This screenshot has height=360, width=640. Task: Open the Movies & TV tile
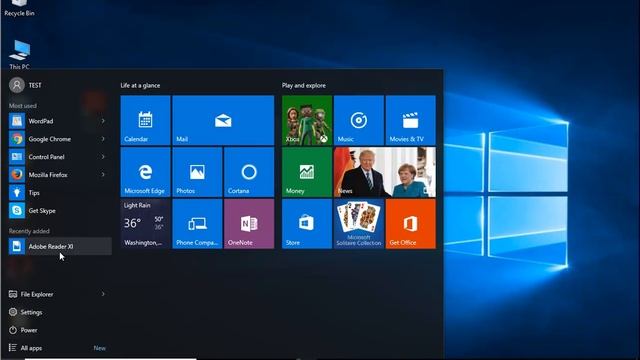pos(411,120)
